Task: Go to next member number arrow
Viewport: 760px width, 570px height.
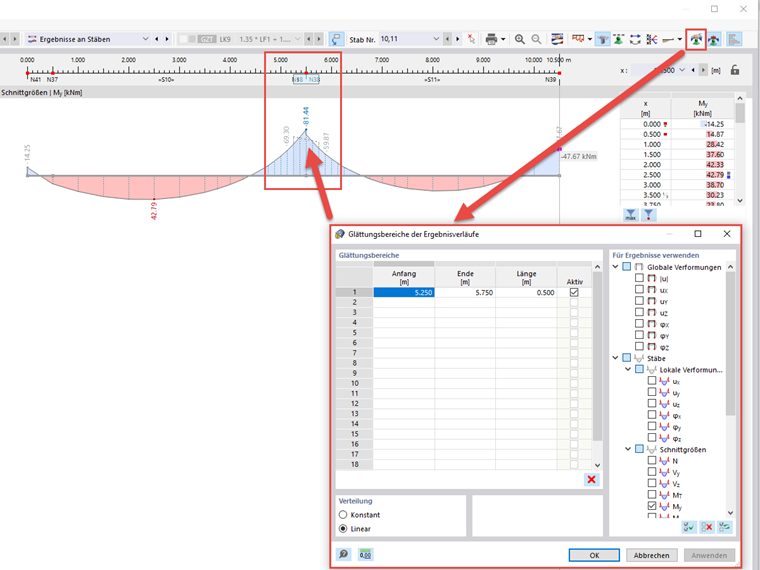Action: tap(458, 39)
